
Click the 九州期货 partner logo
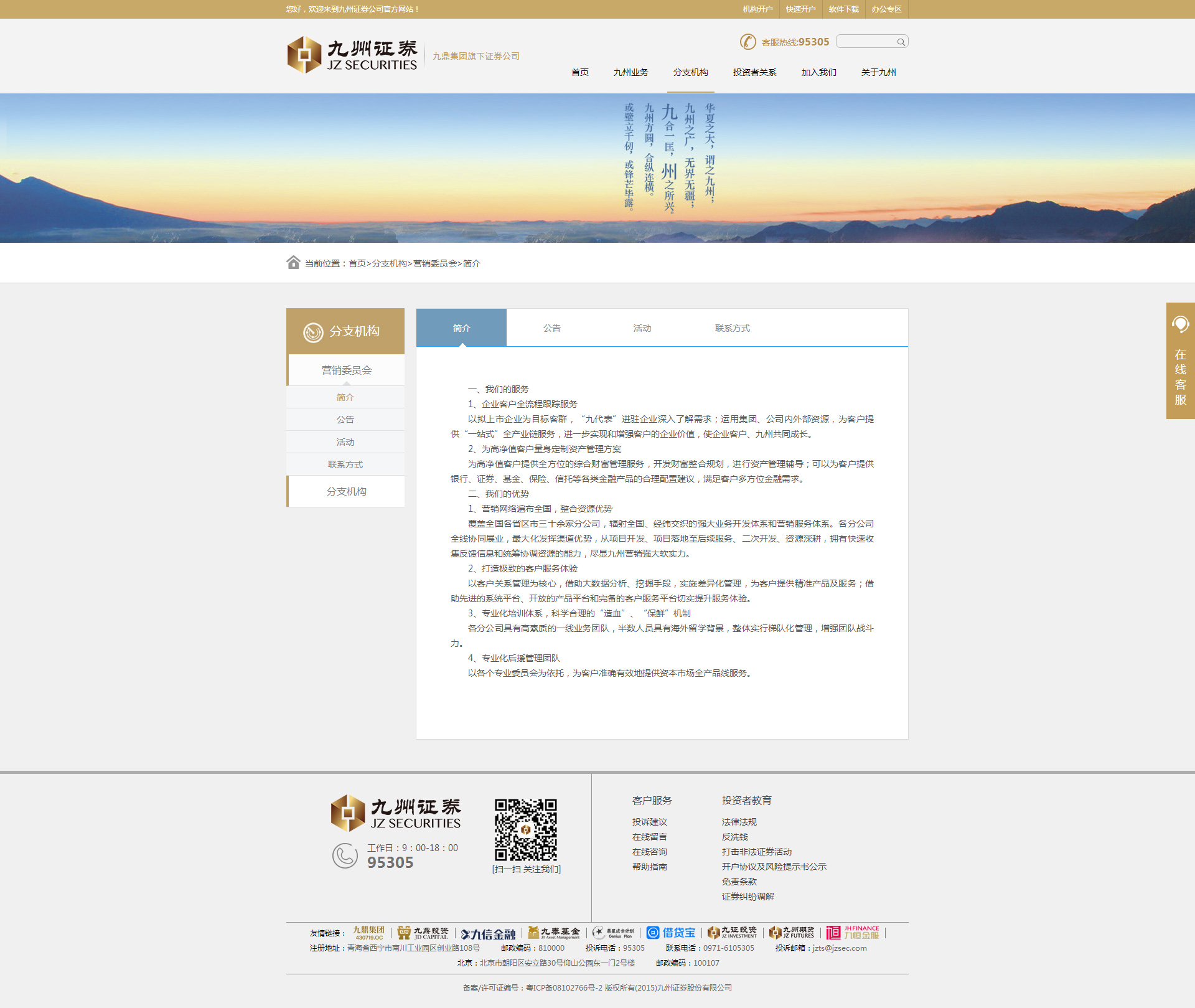792,932
